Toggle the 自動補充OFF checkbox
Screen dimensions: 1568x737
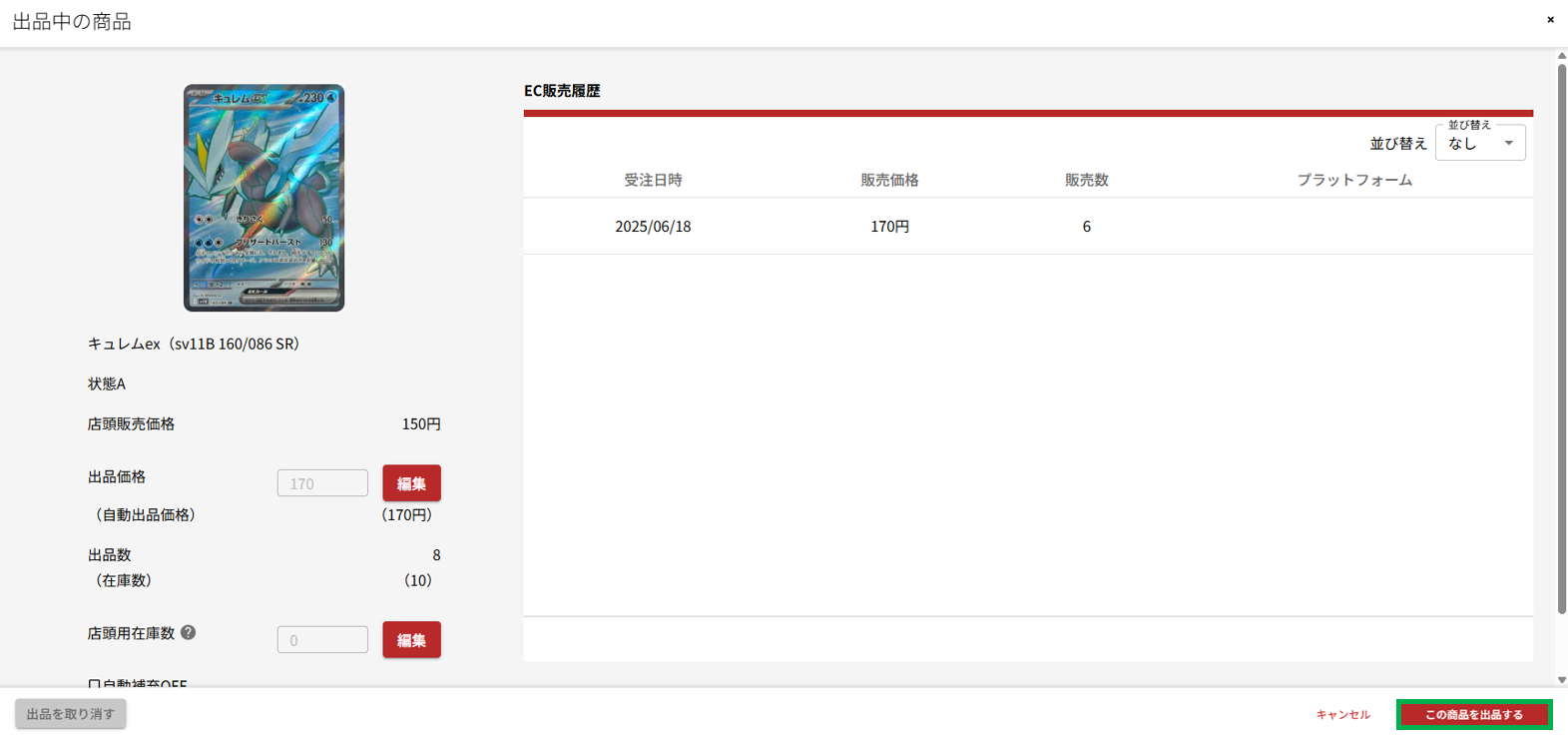pos(94,684)
